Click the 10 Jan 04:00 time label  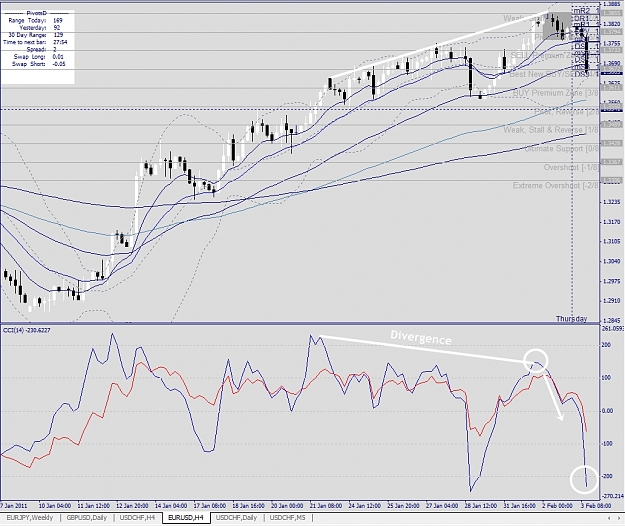[x=55, y=506]
